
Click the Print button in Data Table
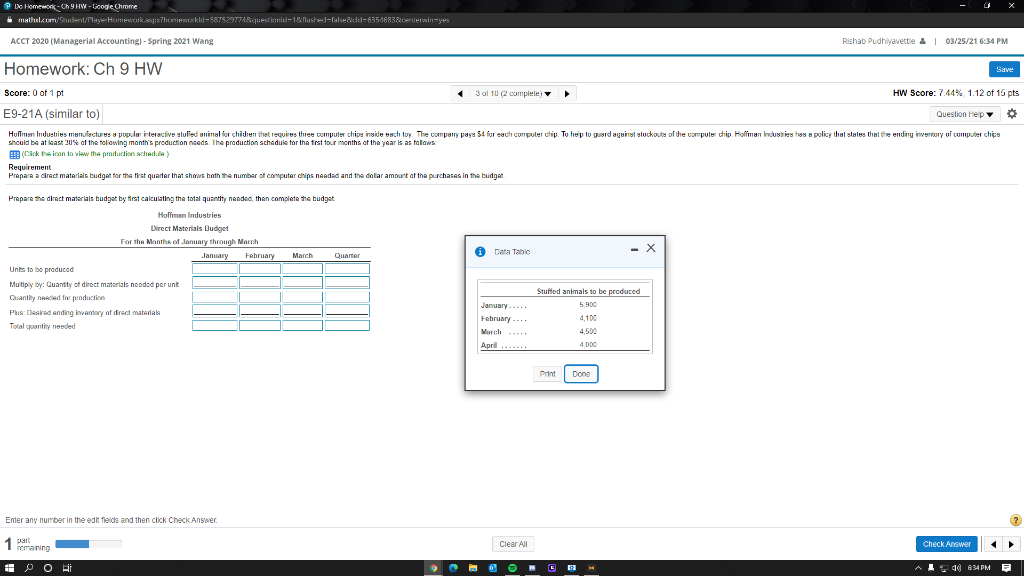pyautogui.click(x=547, y=374)
